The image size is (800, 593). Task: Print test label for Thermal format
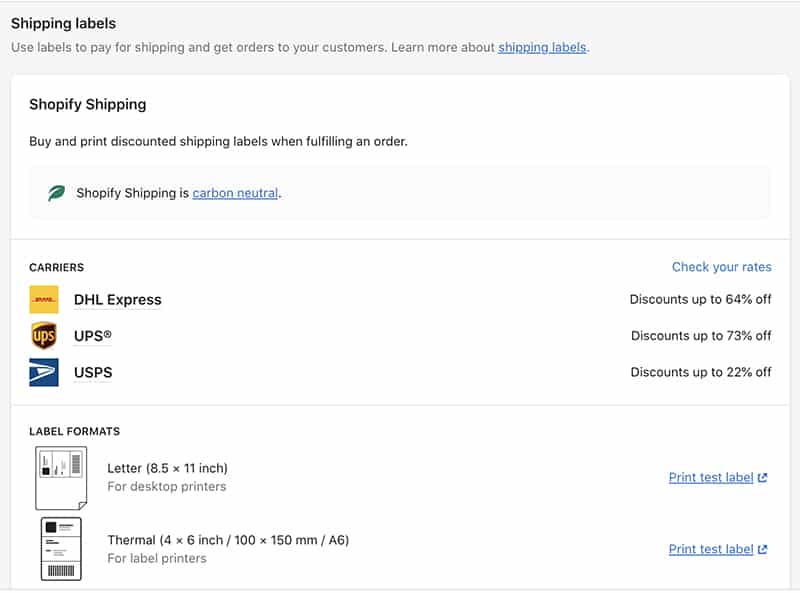(711, 550)
